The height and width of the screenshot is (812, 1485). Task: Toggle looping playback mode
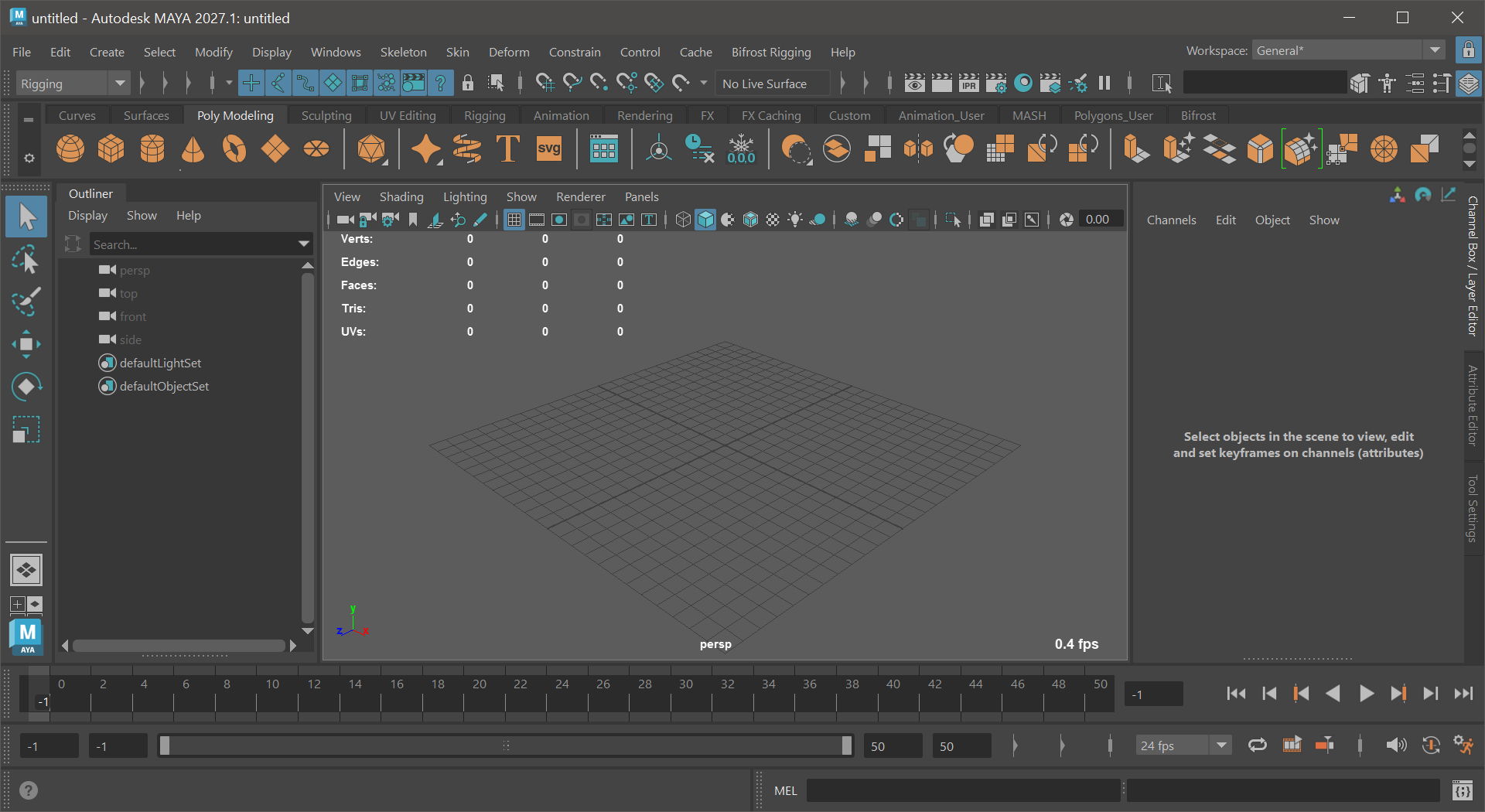(x=1258, y=745)
